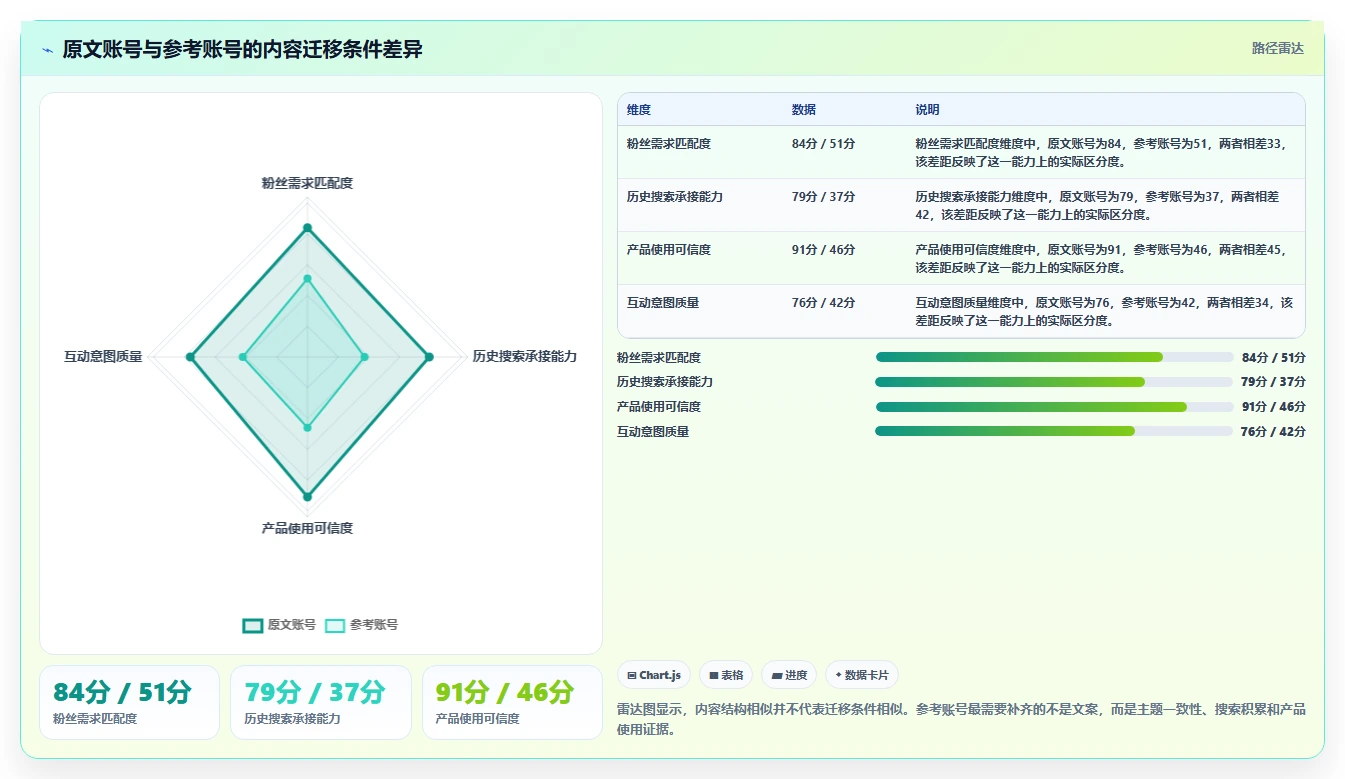The image size is (1345, 779).
Task: Click the 91分 / 46分 value beside progress bar
Action: click(1274, 407)
